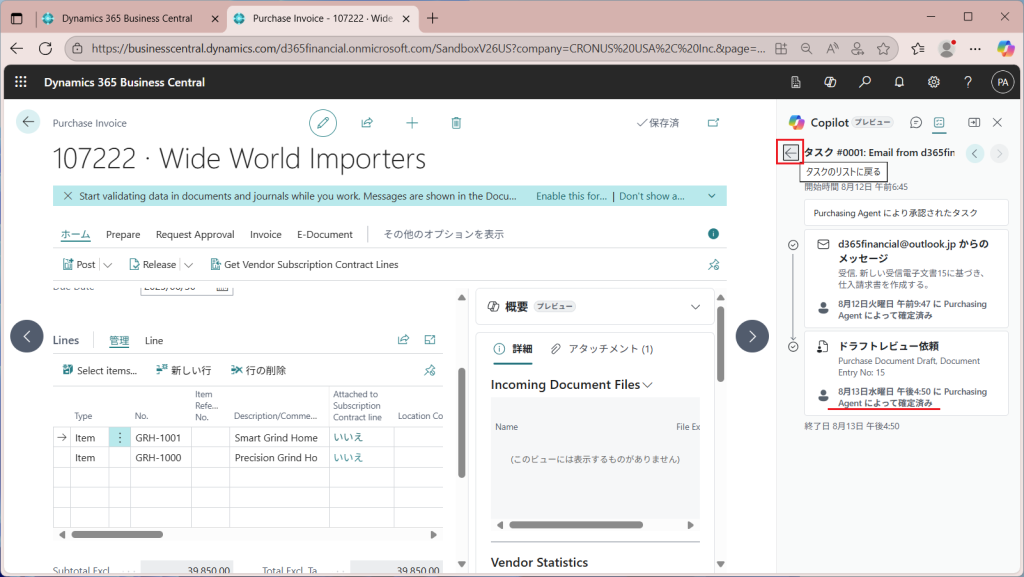Open the Copilot icon in Business Central header
1024x577 pixels.
(x=830, y=82)
